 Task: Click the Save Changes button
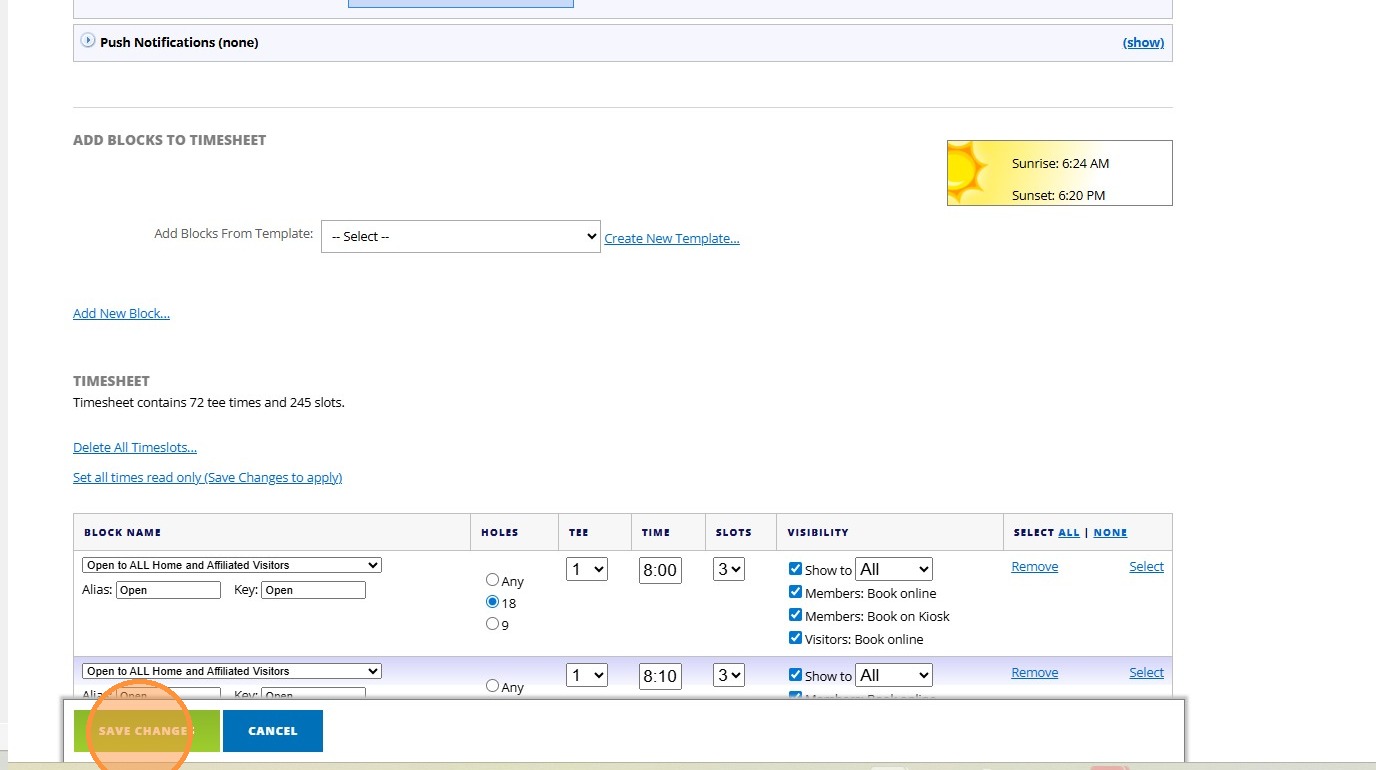coord(147,731)
